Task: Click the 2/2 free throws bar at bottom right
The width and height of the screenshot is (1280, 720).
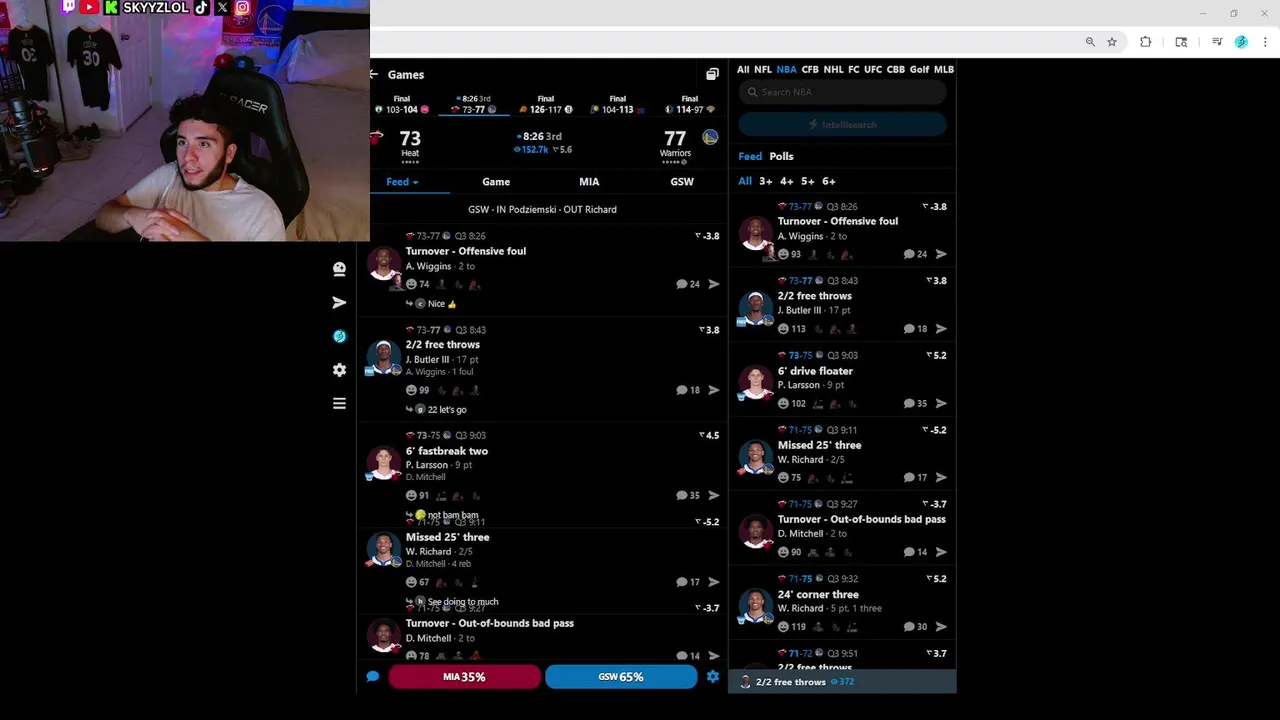Action: 842,682
